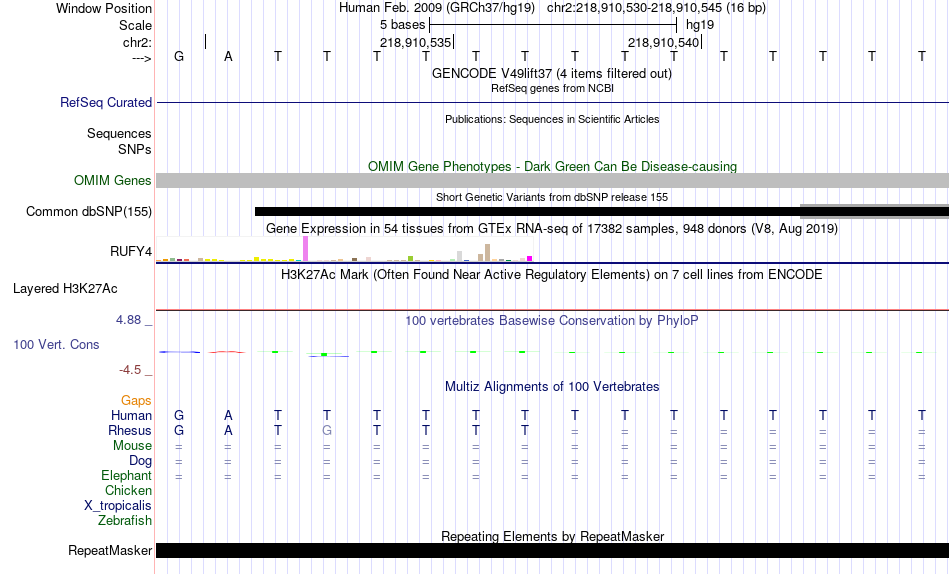Click the Scale label
Screen dimensions: 950x574
(x=135, y=25)
